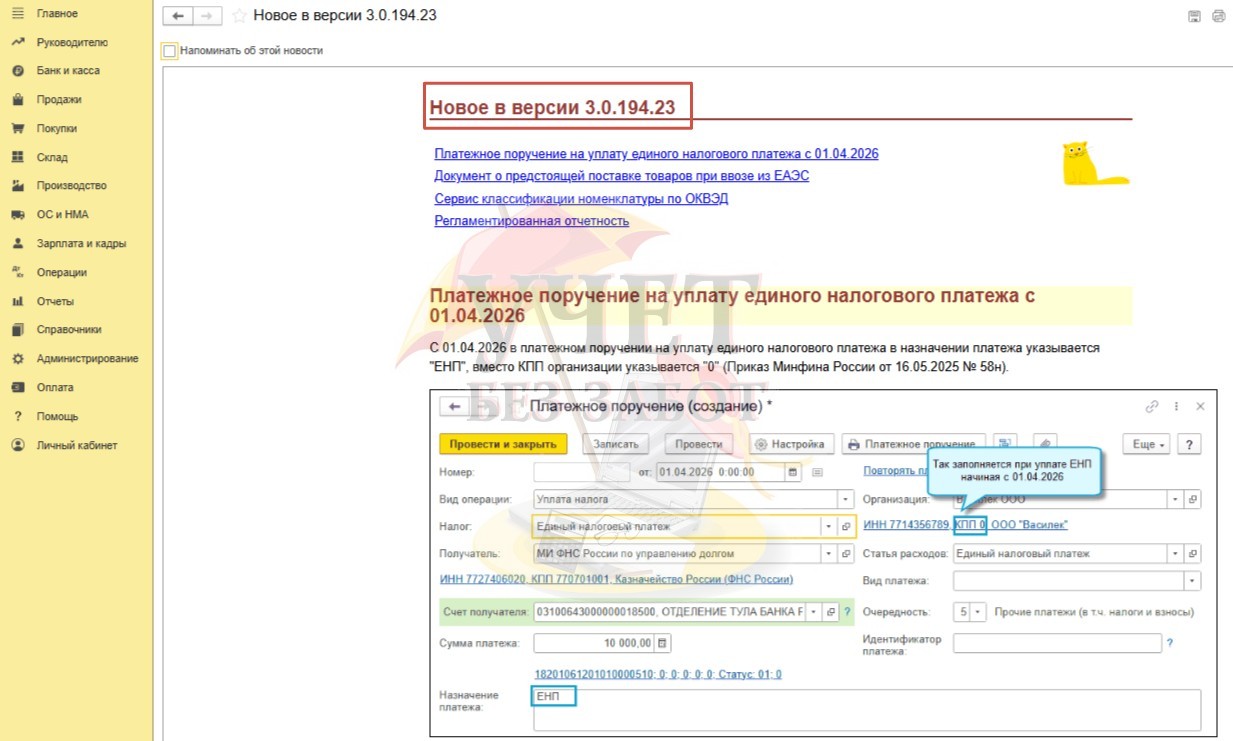Open the Очередность dropdown

coord(978,612)
